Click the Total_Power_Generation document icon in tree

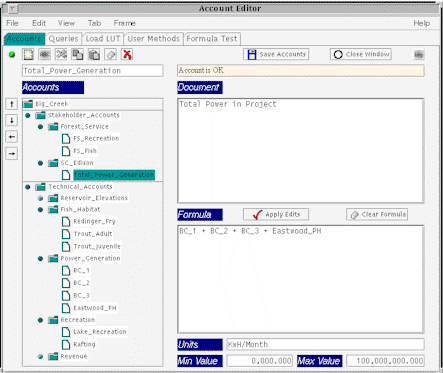[x=66, y=175]
